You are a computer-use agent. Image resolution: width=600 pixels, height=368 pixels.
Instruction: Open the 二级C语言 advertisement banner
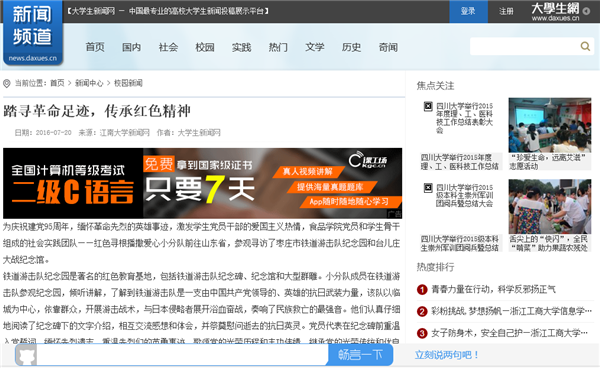202,183
